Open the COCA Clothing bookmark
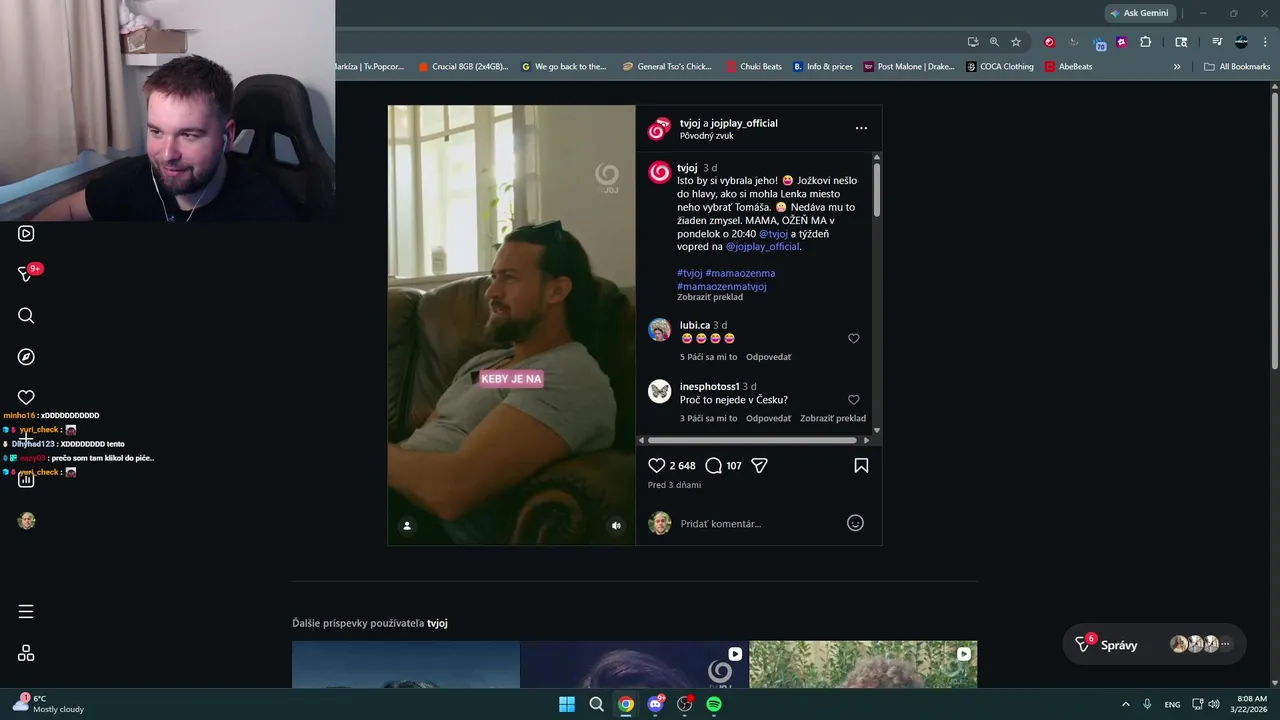The width and height of the screenshot is (1280, 720). (1000, 67)
